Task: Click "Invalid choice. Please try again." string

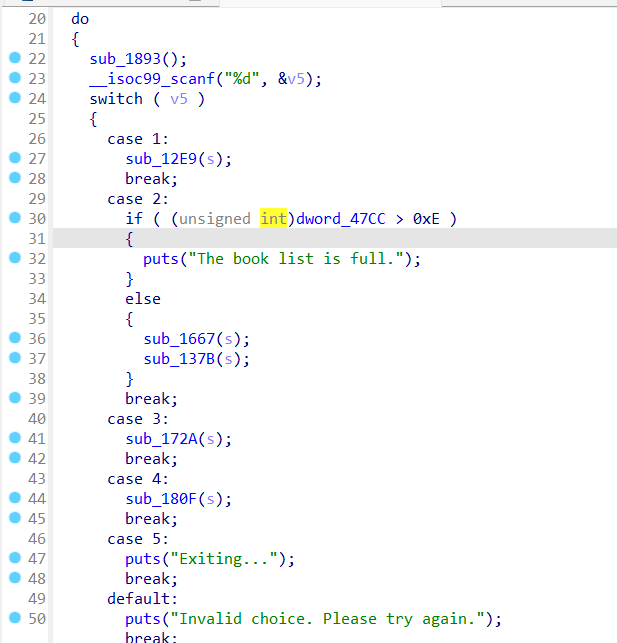Action: pos(327,619)
